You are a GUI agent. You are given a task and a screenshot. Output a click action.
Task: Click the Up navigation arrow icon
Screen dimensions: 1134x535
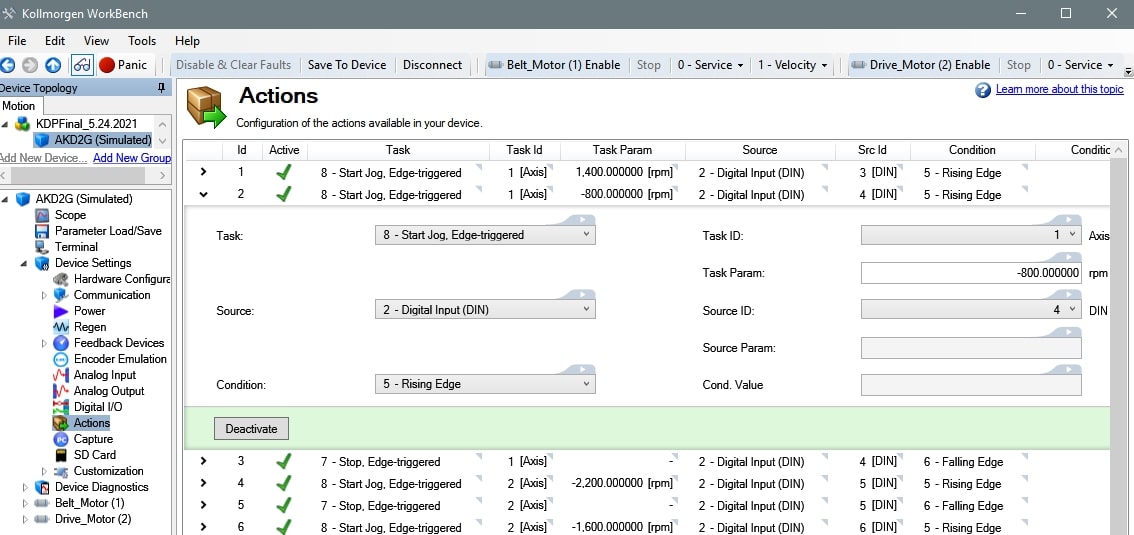point(53,65)
